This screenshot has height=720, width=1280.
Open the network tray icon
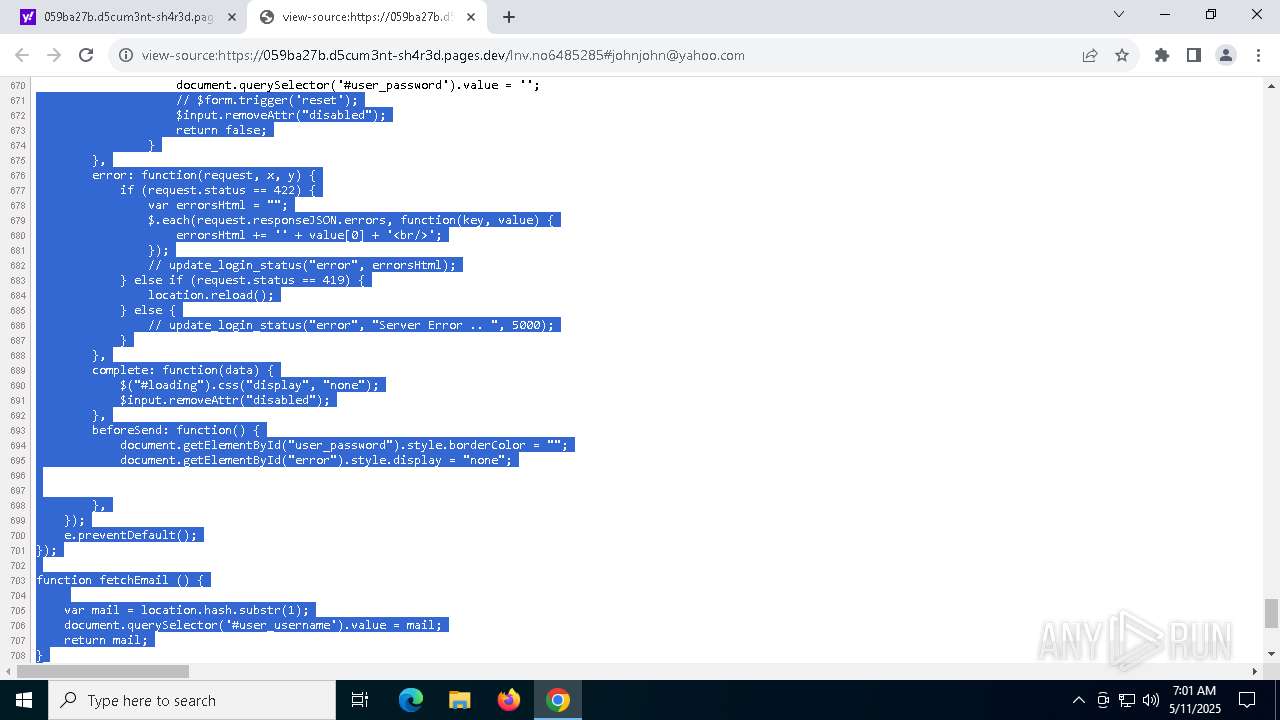[x=1127, y=700]
